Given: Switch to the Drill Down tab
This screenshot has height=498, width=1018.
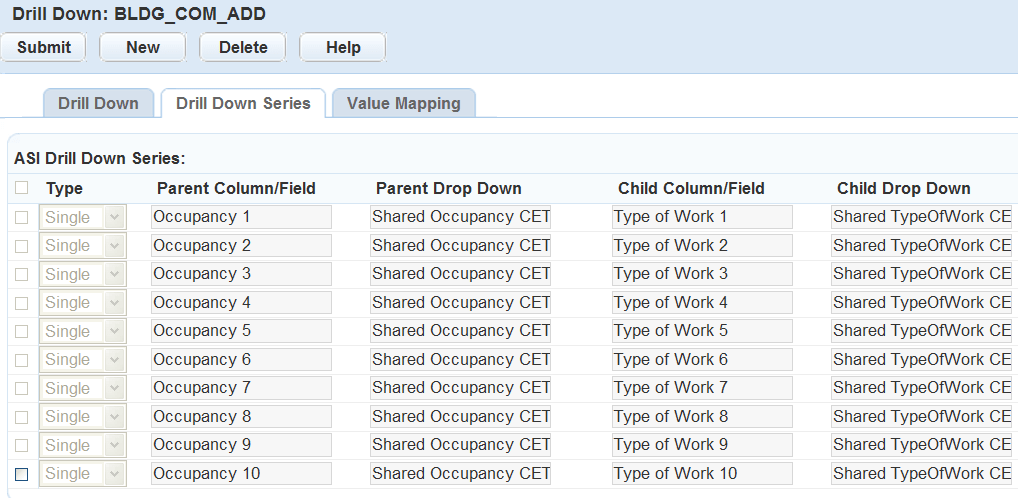Looking at the screenshot, I should click(x=98, y=103).
